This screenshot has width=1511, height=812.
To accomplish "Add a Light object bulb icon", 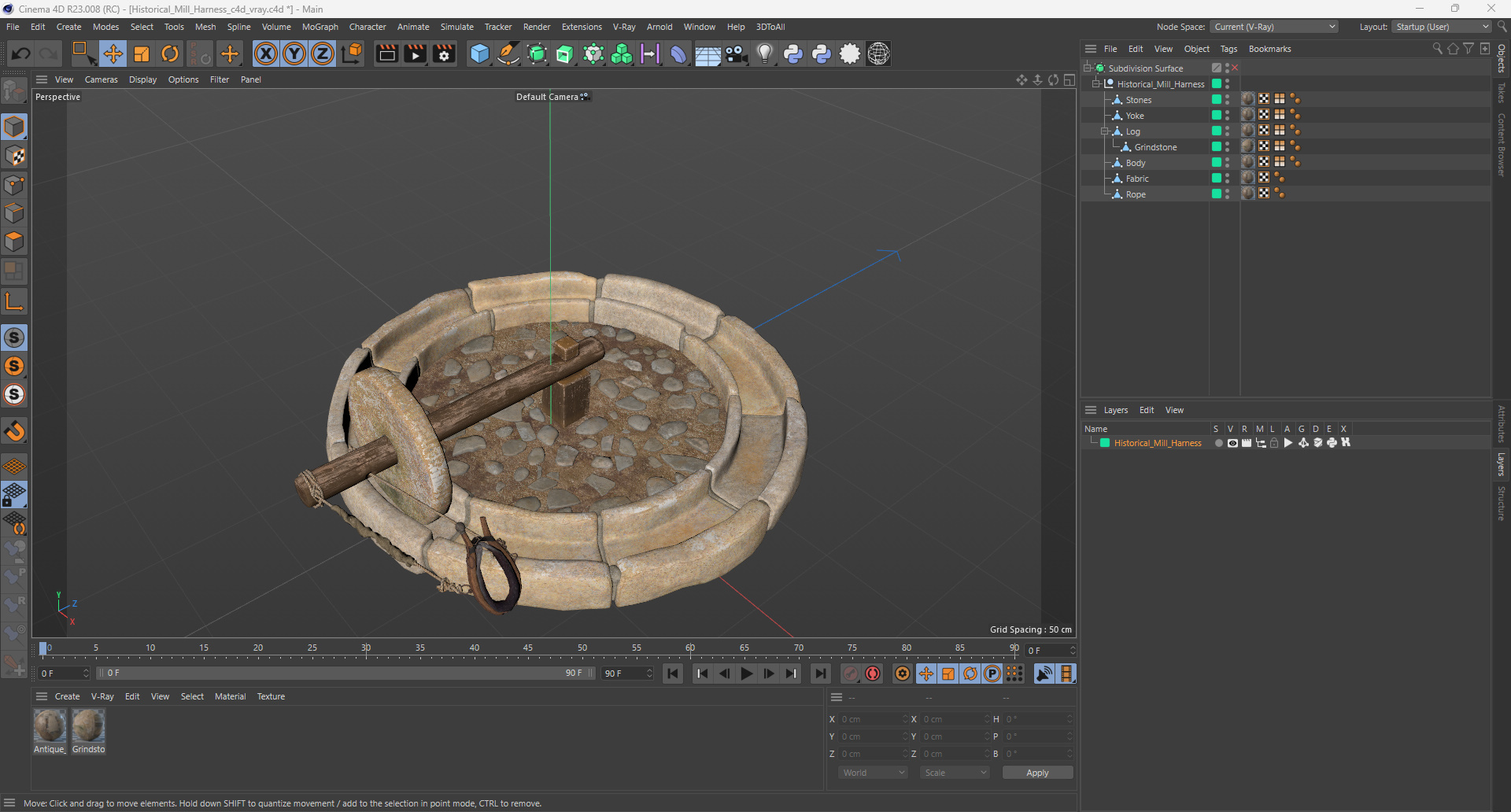I will [x=764, y=54].
